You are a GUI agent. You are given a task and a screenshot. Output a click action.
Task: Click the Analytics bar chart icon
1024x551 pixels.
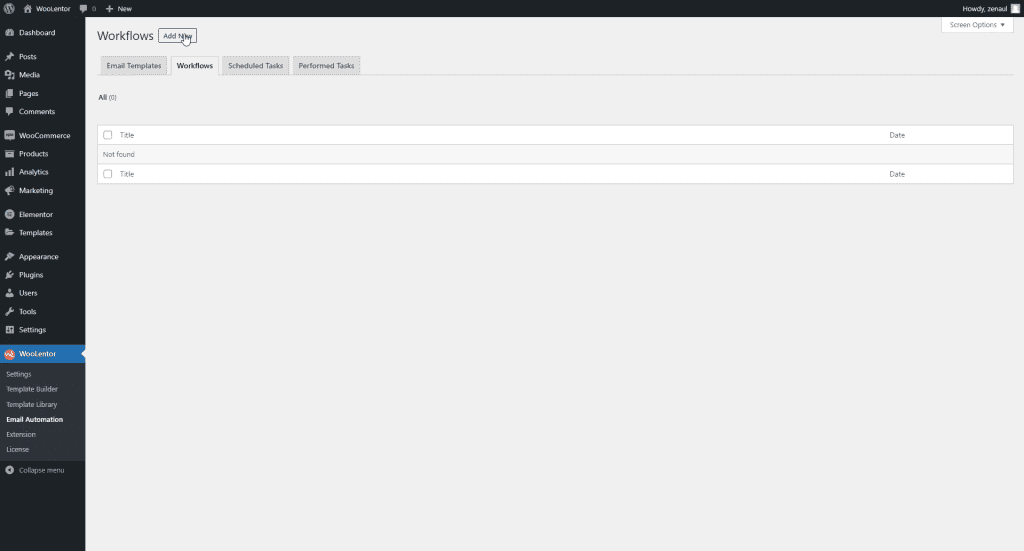click(x=9, y=172)
